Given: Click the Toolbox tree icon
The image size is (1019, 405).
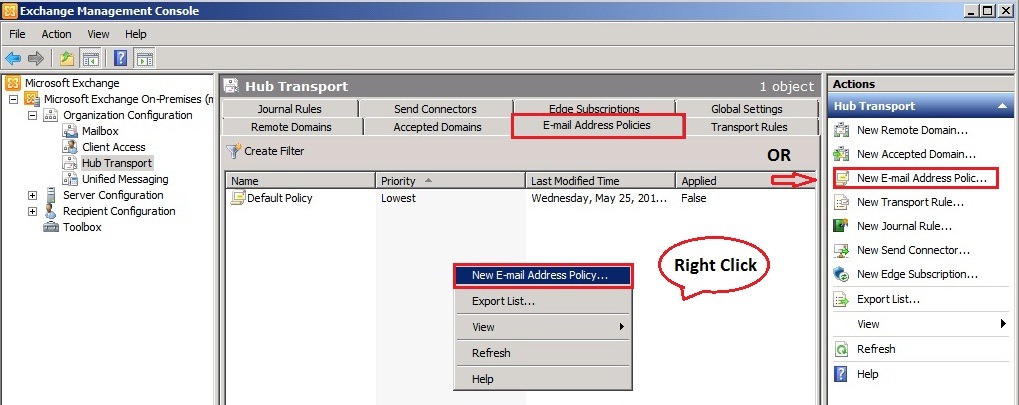Looking at the screenshot, I should tap(51, 227).
